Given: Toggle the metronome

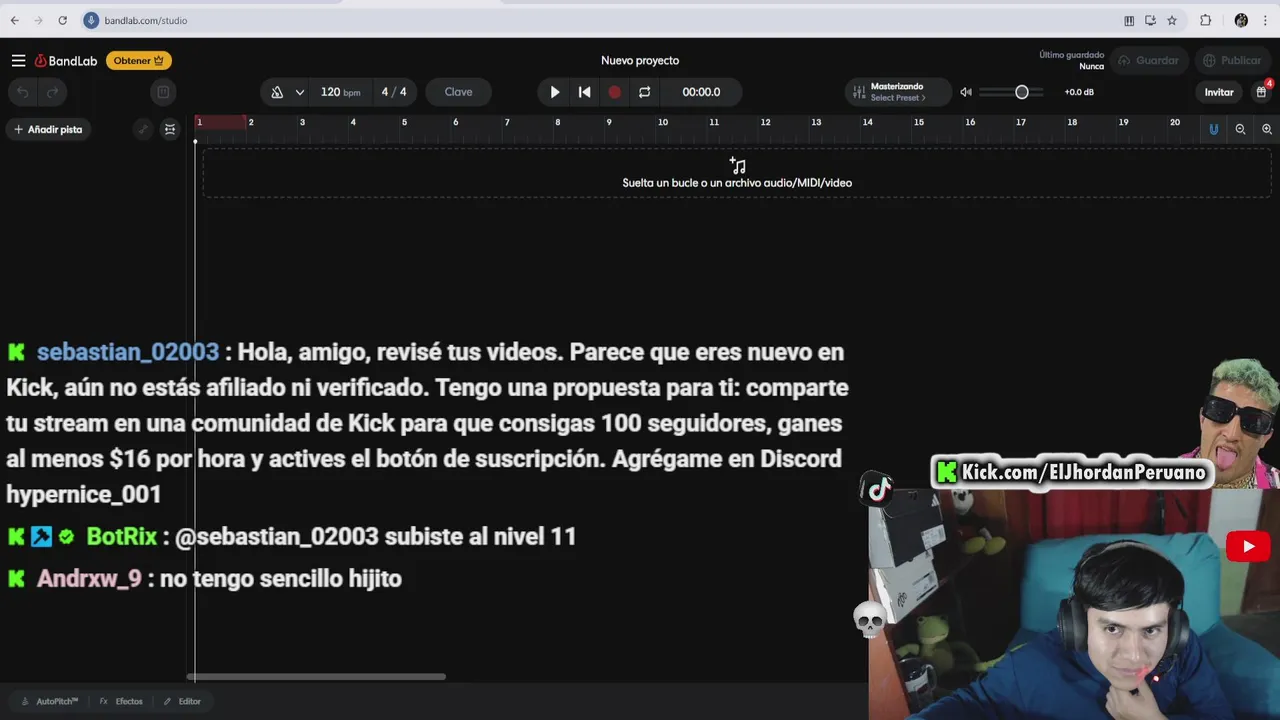Looking at the screenshot, I should tap(277, 92).
